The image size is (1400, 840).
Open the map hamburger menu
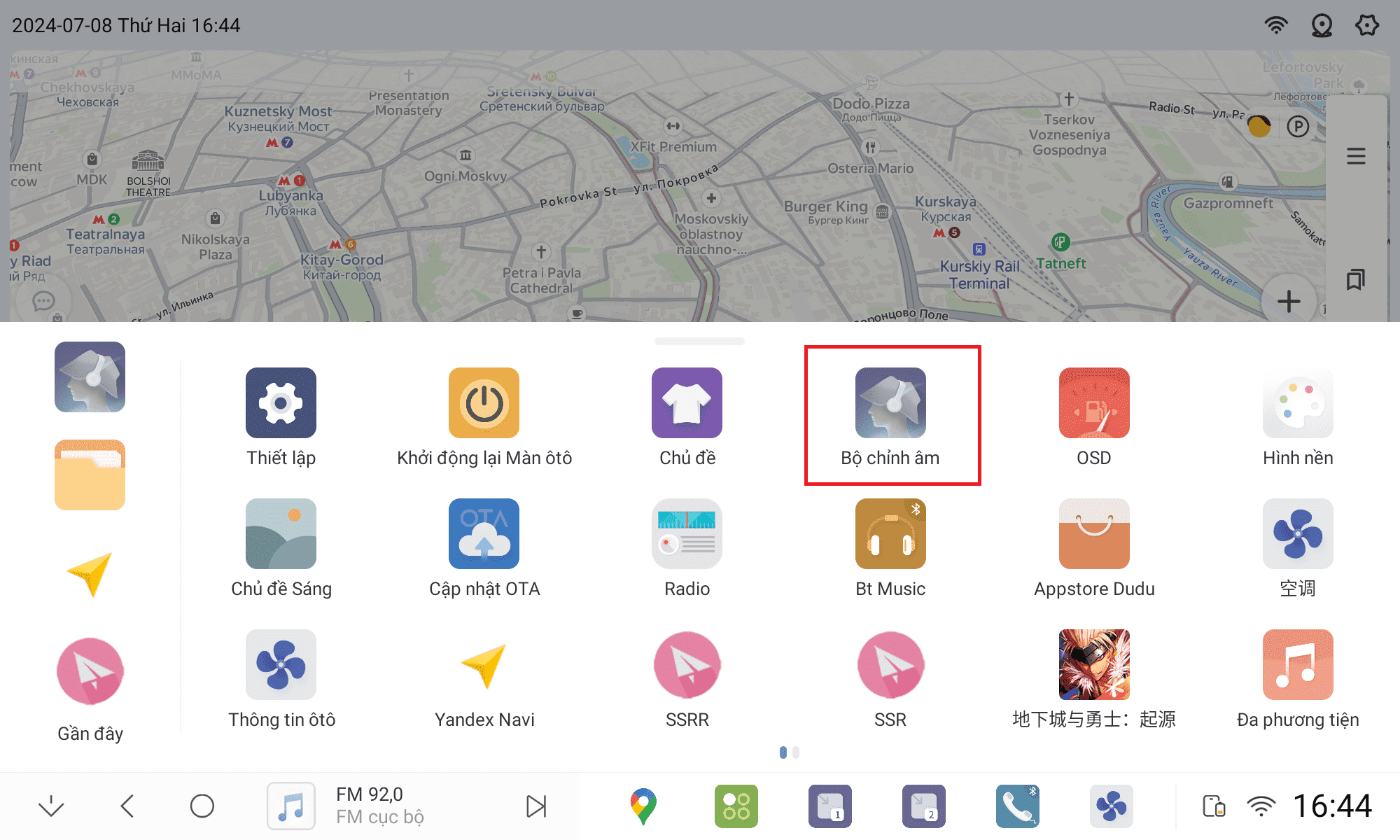pos(1356,156)
